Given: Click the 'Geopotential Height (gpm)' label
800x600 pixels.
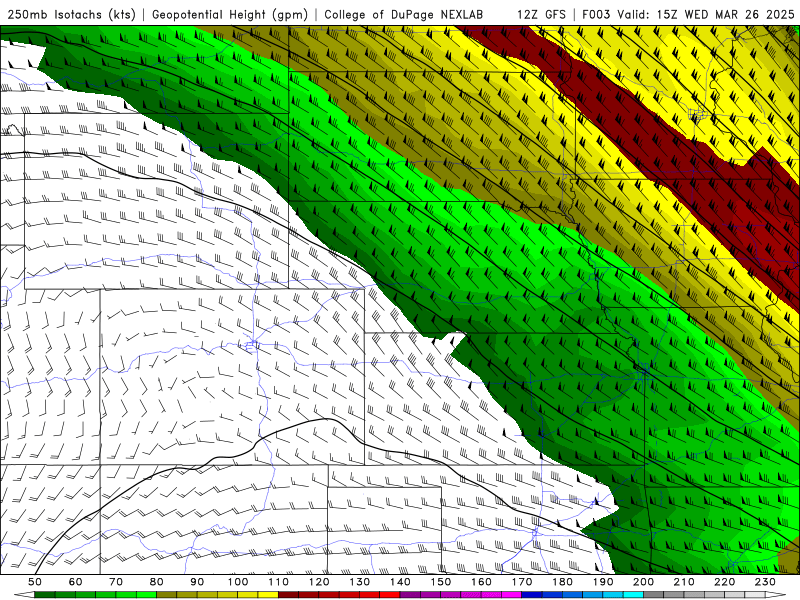Looking at the screenshot, I should click(230, 15).
